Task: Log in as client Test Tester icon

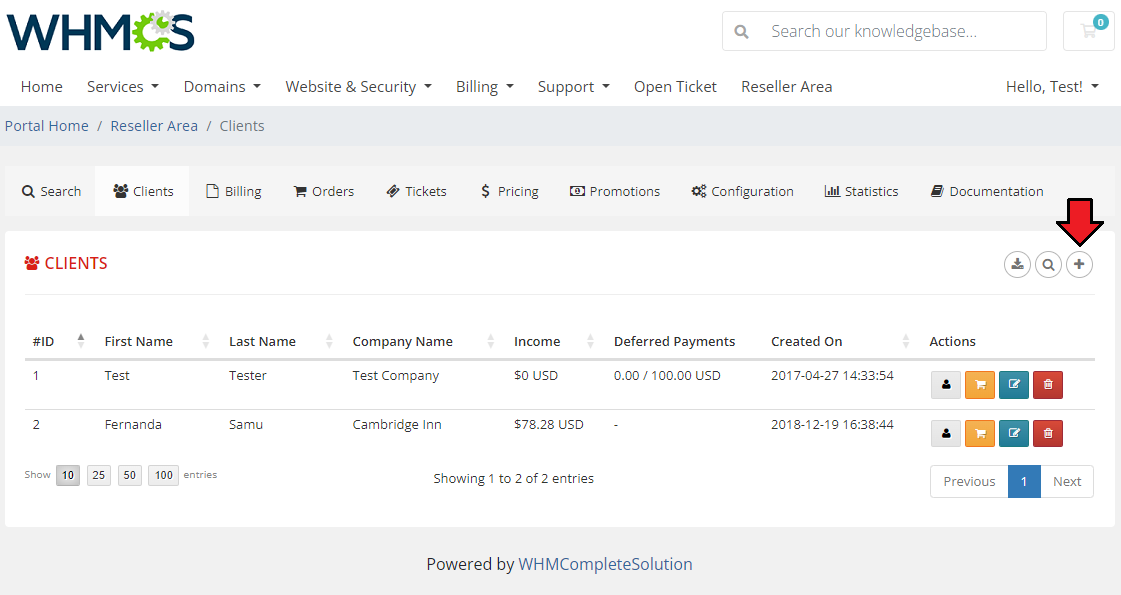Action: pyautogui.click(x=946, y=385)
